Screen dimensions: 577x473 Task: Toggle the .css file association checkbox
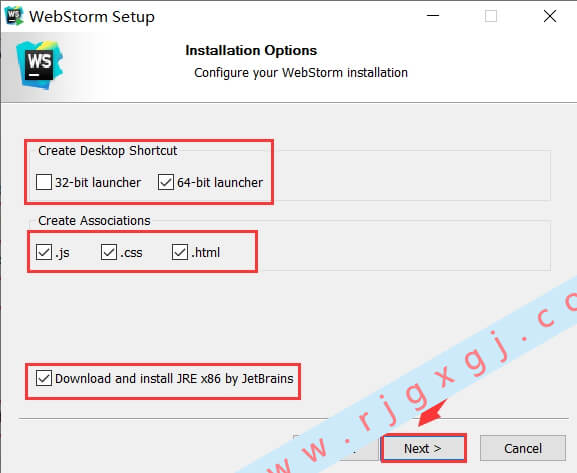click(x=109, y=253)
